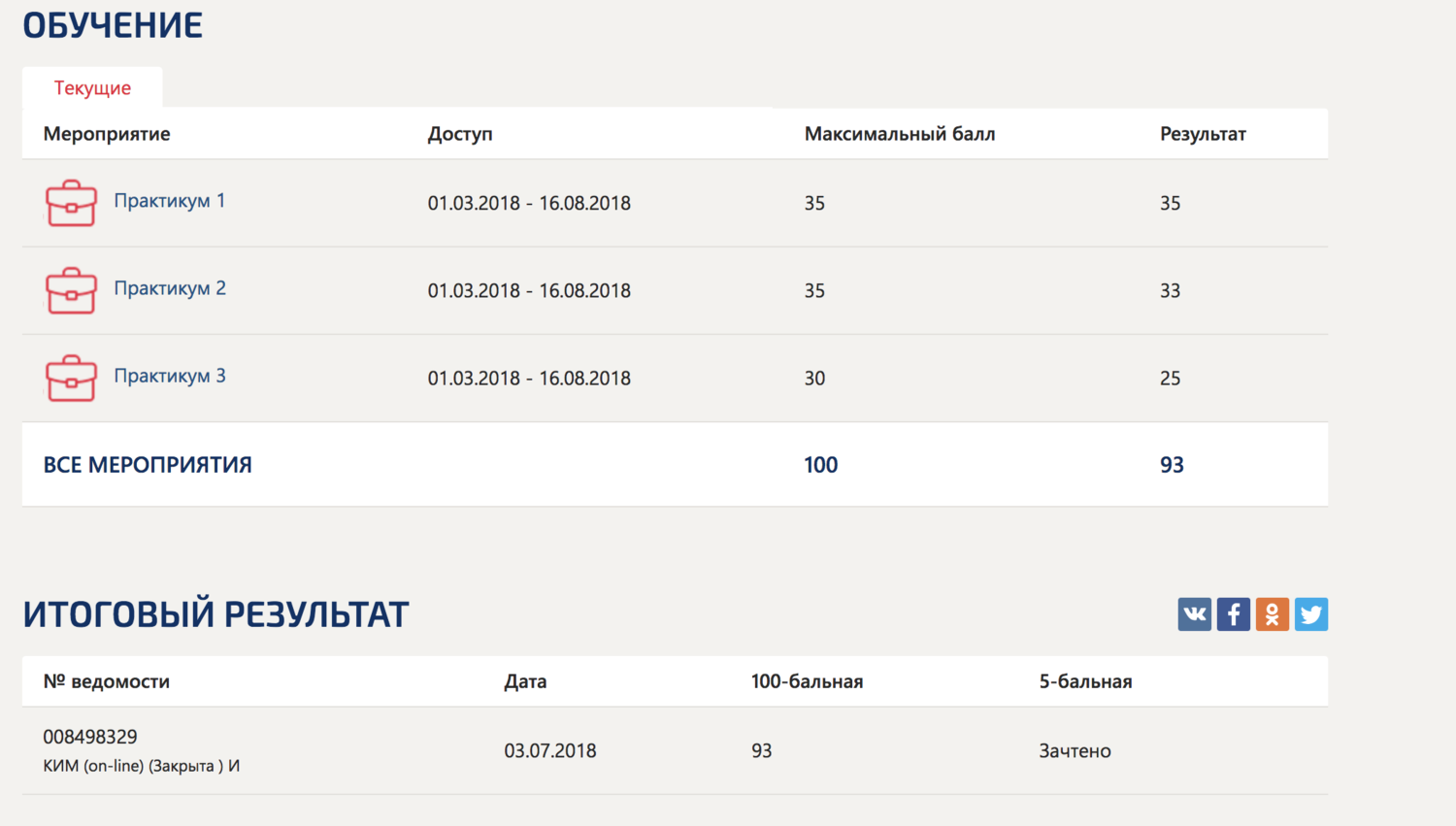Click the briefcase icon beside Практикум 1

click(x=71, y=203)
